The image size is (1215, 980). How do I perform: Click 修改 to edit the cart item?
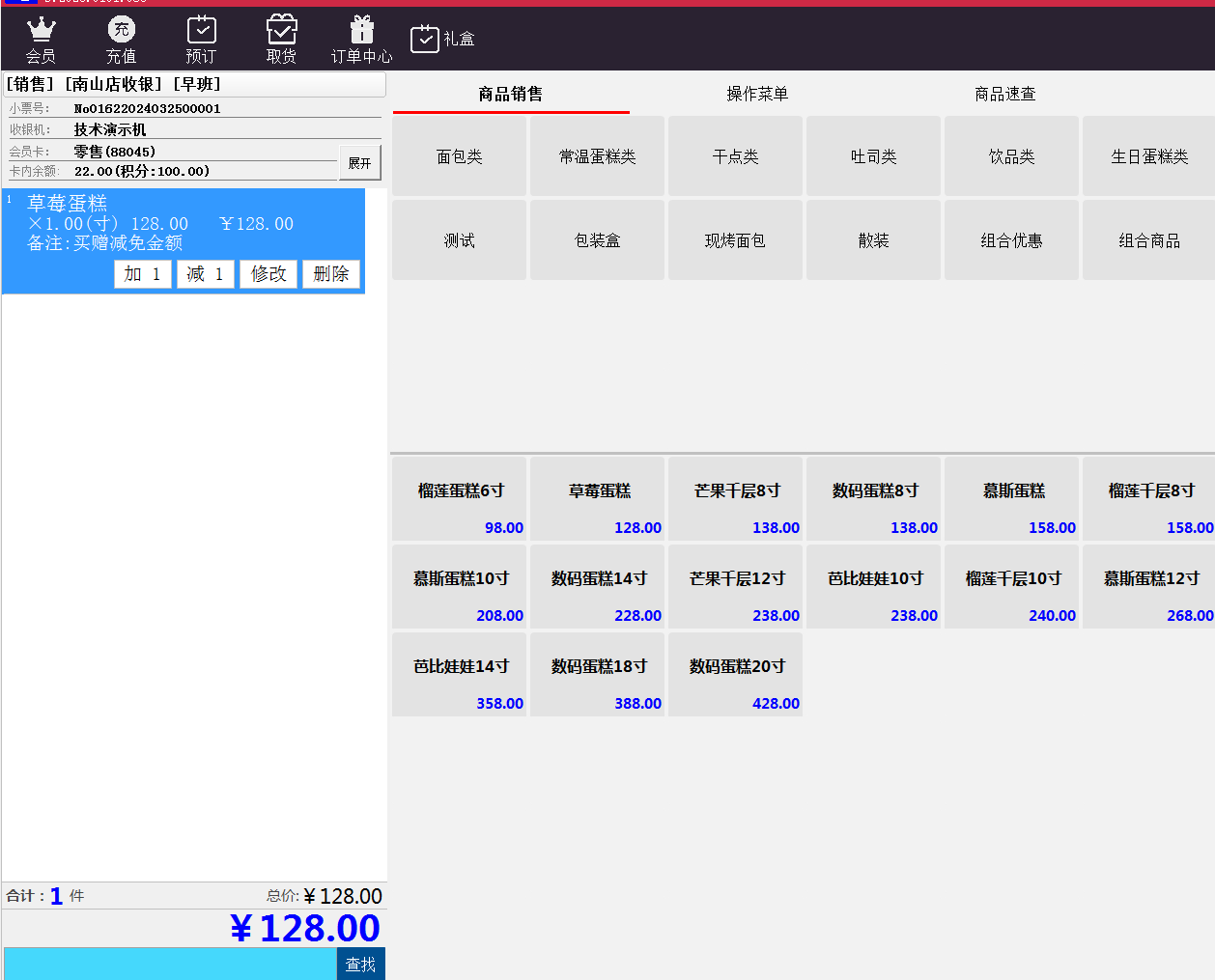[268, 274]
